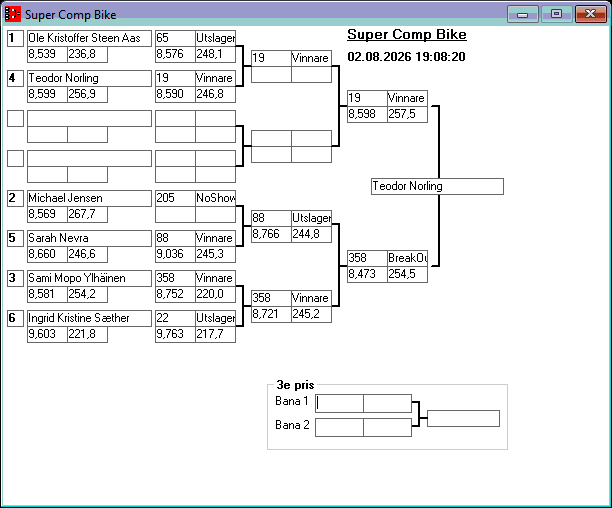Click round one time 8,752 cell

pyautogui.click(x=175, y=294)
